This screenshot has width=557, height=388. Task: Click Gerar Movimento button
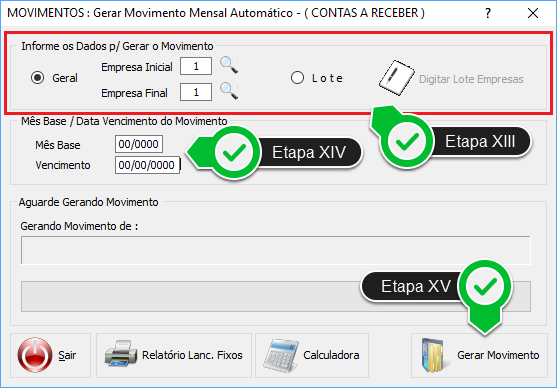pyautogui.click(x=479, y=355)
